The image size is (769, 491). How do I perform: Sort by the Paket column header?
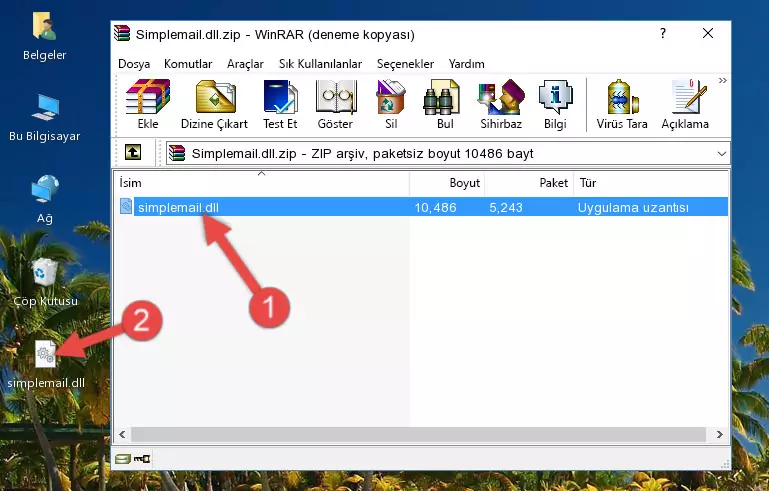(529, 182)
